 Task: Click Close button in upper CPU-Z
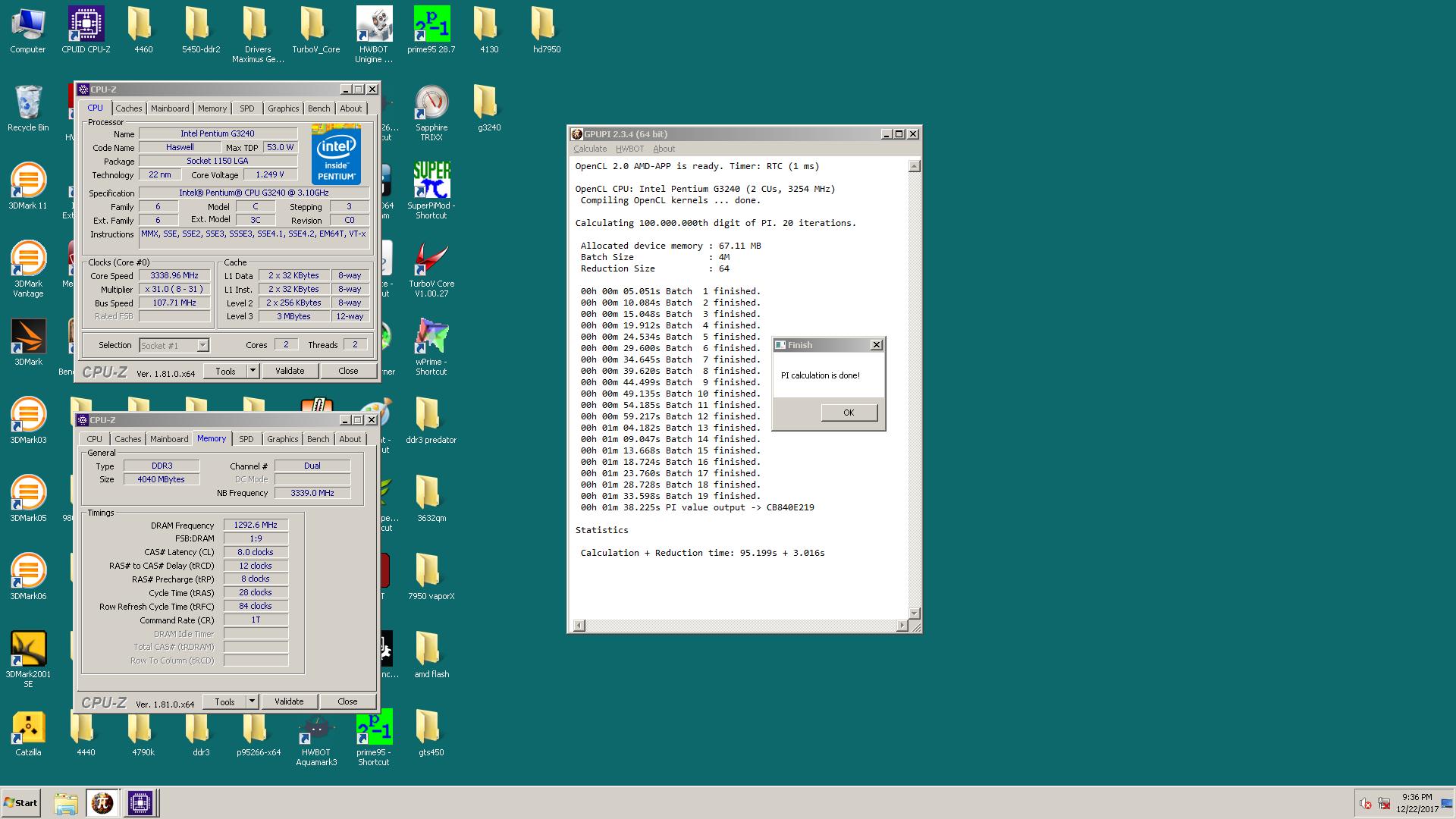coord(348,371)
